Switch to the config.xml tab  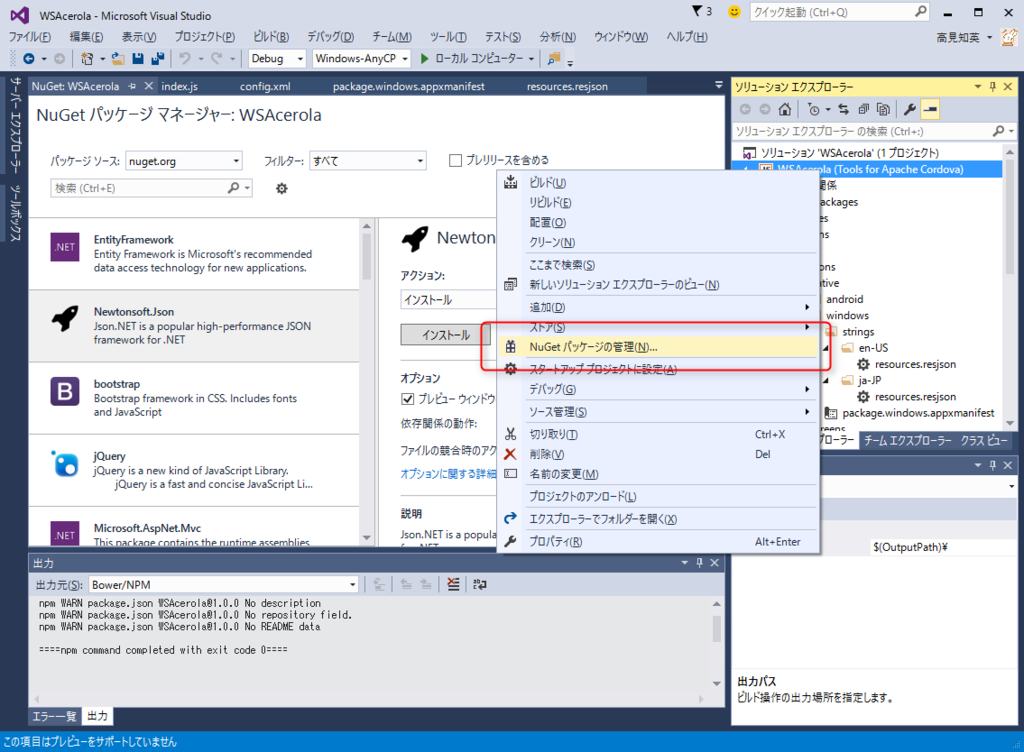pos(265,86)
